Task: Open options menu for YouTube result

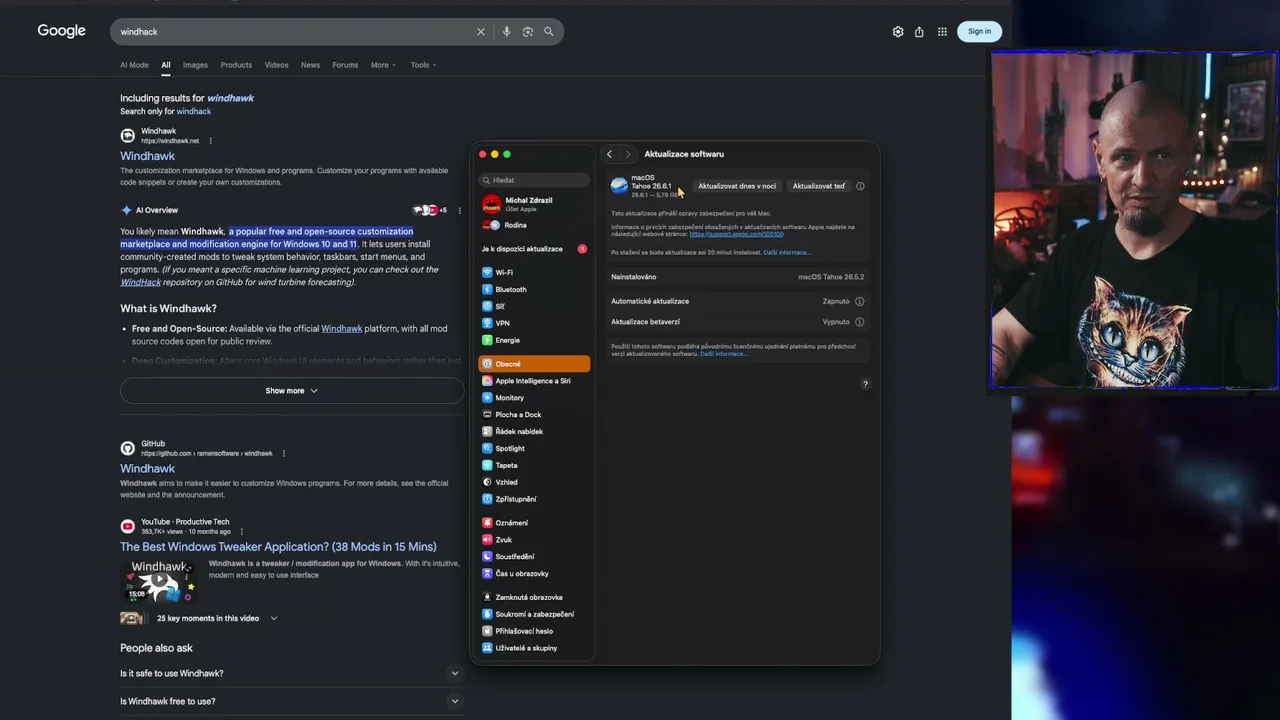Action: pyautogui.click(x=241, y=532)
